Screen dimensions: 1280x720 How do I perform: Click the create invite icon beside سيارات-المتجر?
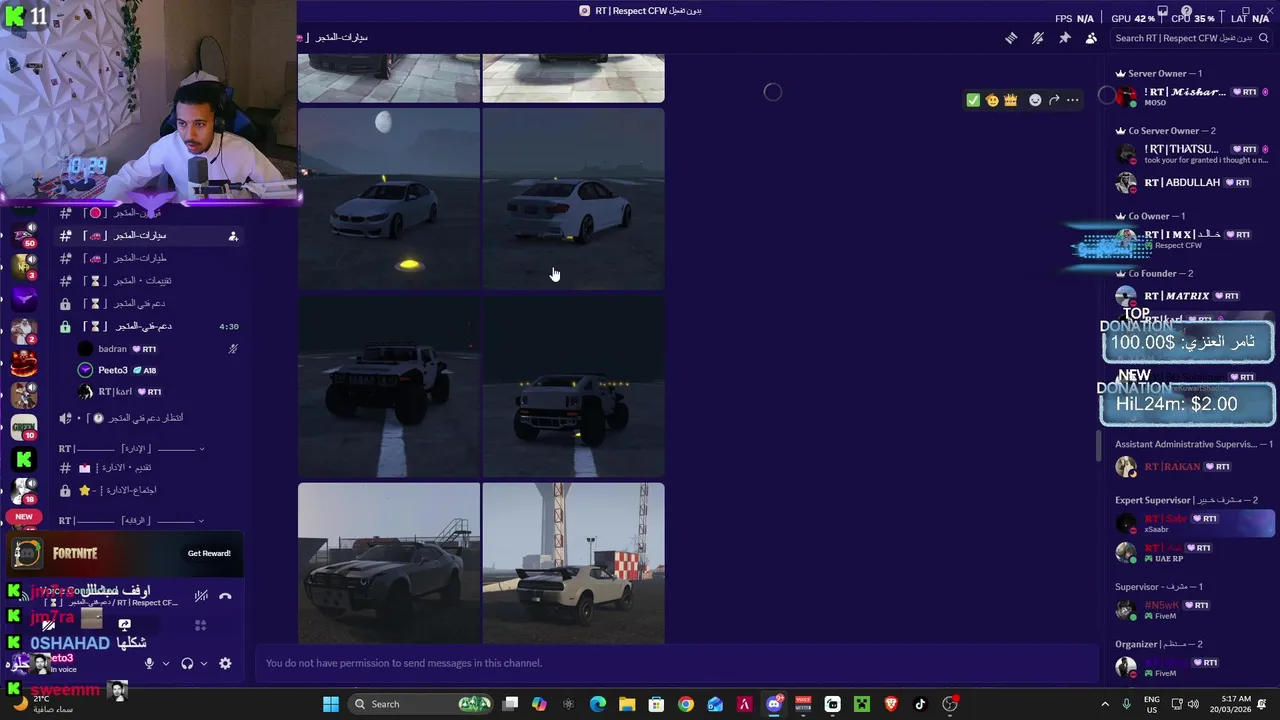point(233,236)
